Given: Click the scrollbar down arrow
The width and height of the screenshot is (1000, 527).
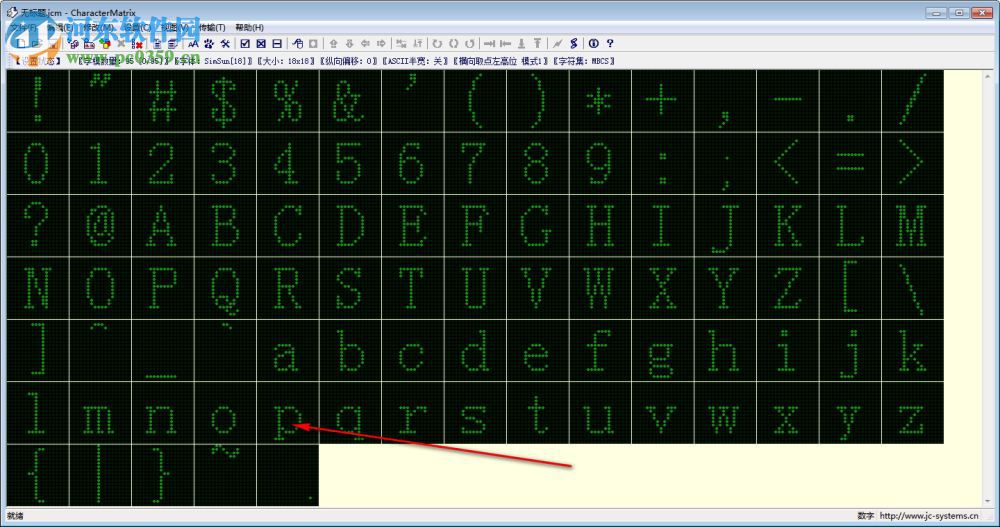Looking at the screenshot, I should point(988,501).
